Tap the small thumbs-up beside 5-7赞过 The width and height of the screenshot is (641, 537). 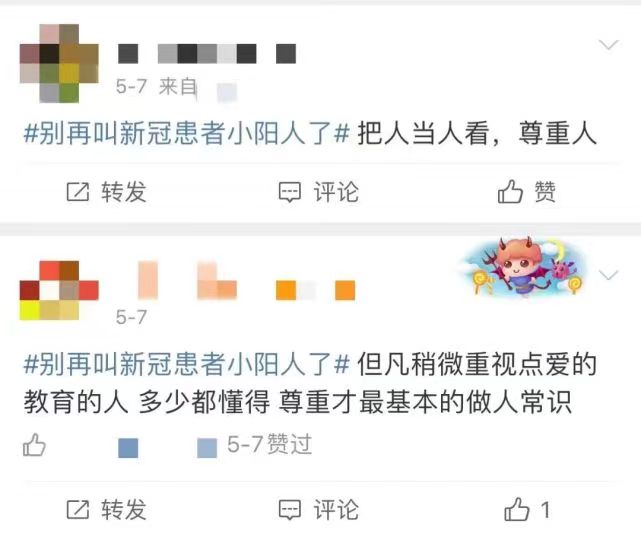34,445
